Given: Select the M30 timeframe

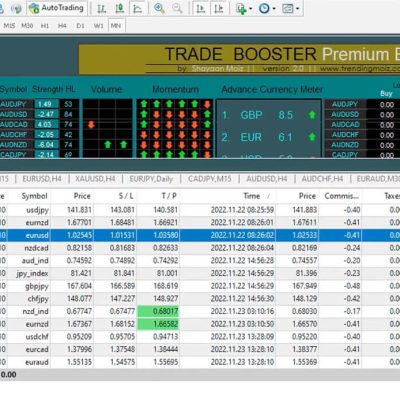Looking at the screenshot, I should (27, 25).
